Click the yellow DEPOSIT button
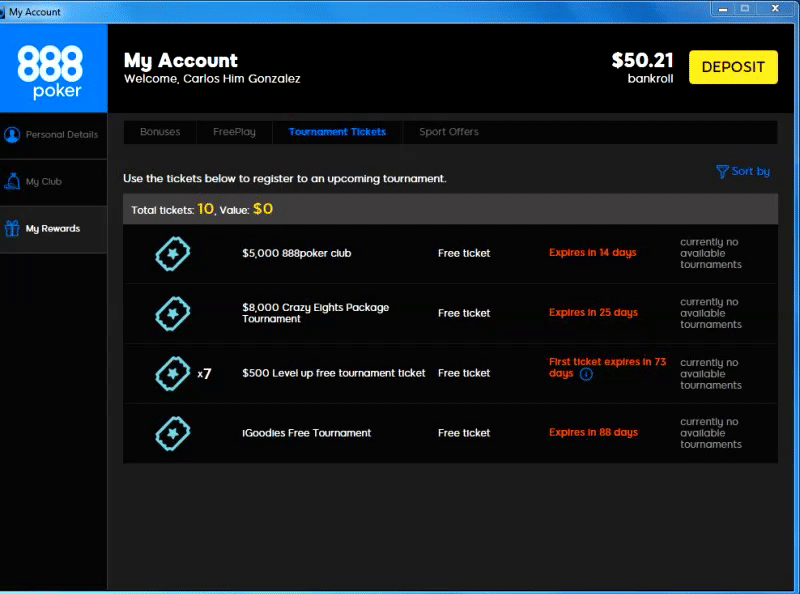The height and width of the screenshot is (594, 800). pos(733,67)
